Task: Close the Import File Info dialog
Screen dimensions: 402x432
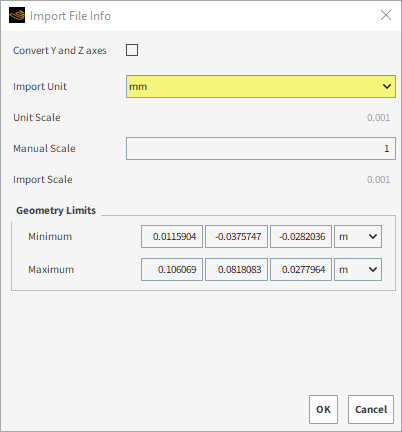Action: pos(386,15)
